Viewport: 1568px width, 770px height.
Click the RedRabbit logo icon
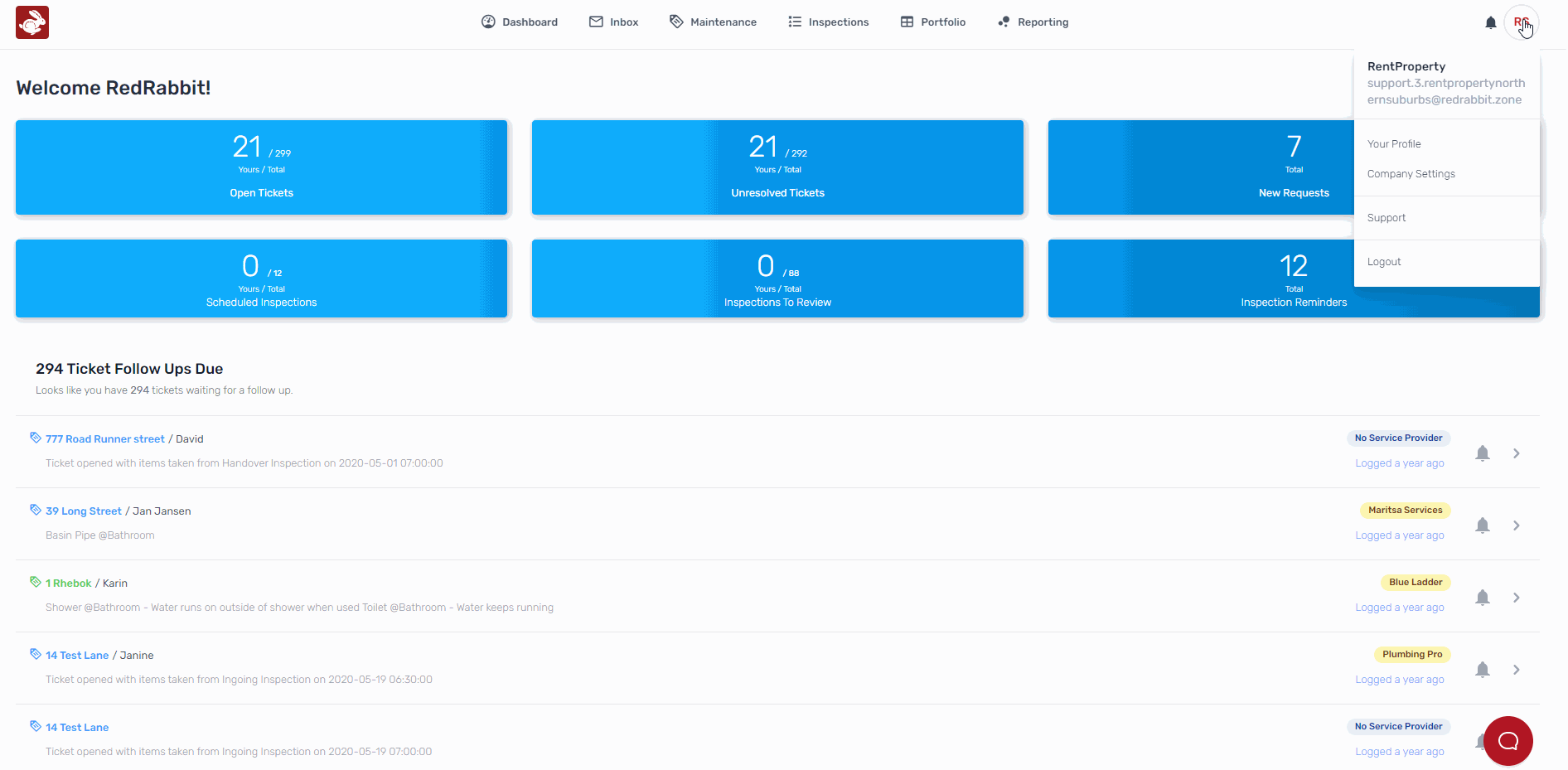point(32,22)
